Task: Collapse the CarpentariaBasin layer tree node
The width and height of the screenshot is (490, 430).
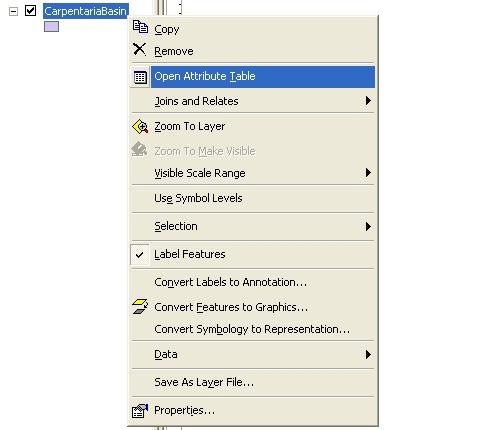Action: coord(13,12)
